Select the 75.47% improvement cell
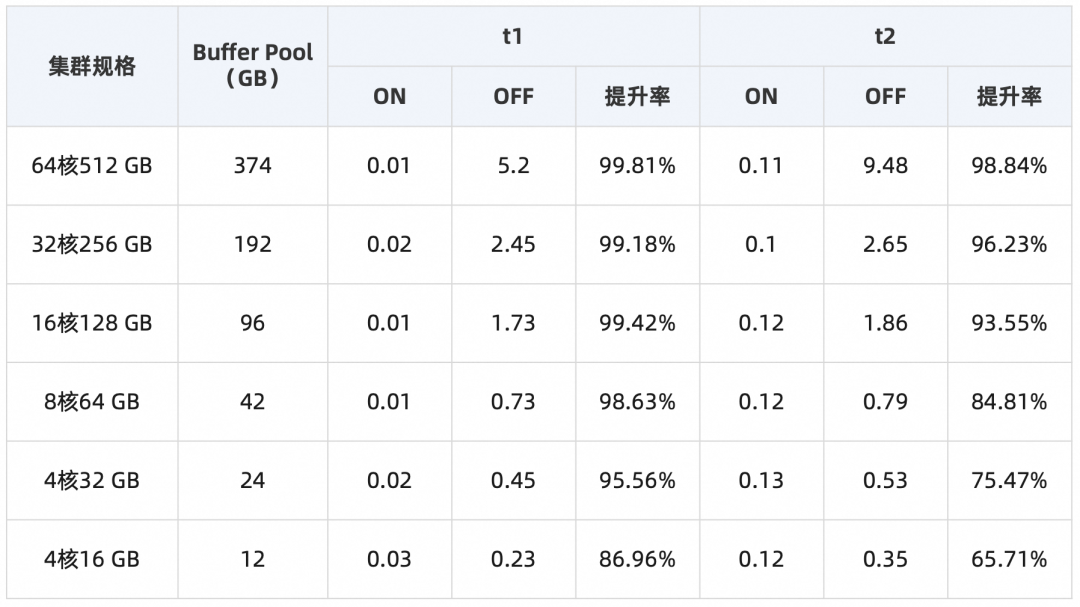Viewport: 1080px width, 607px height. [x=1009, y=481]
